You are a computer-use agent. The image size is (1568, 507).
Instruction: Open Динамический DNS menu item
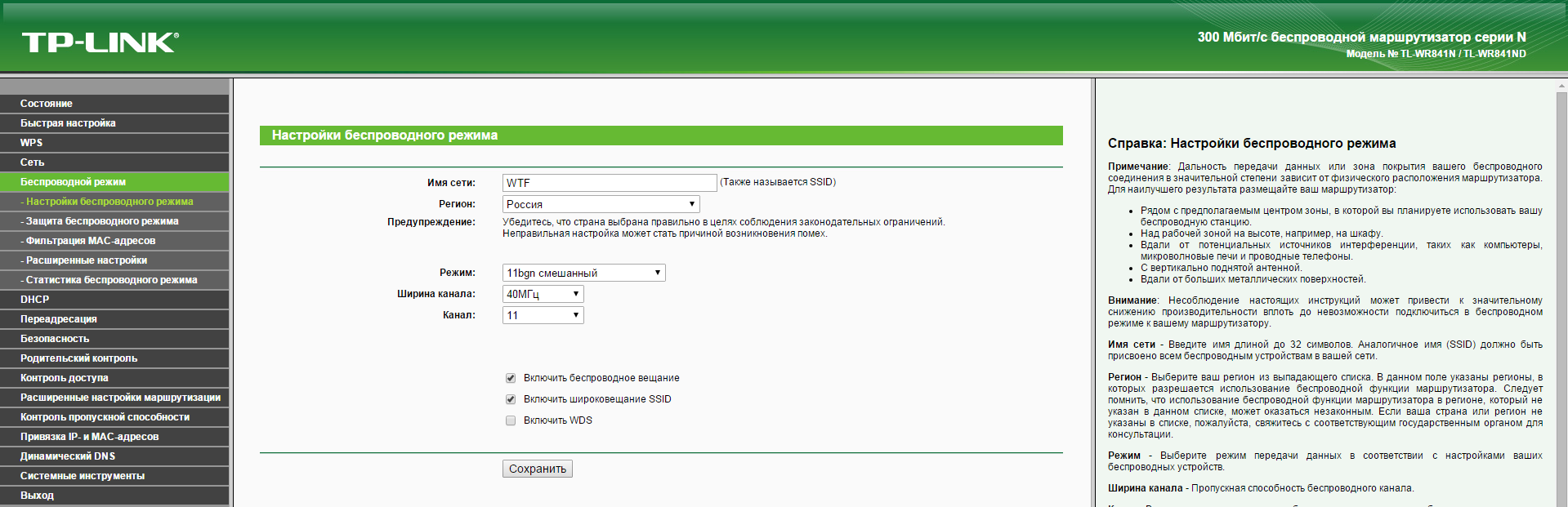click(x=114, y=456)
